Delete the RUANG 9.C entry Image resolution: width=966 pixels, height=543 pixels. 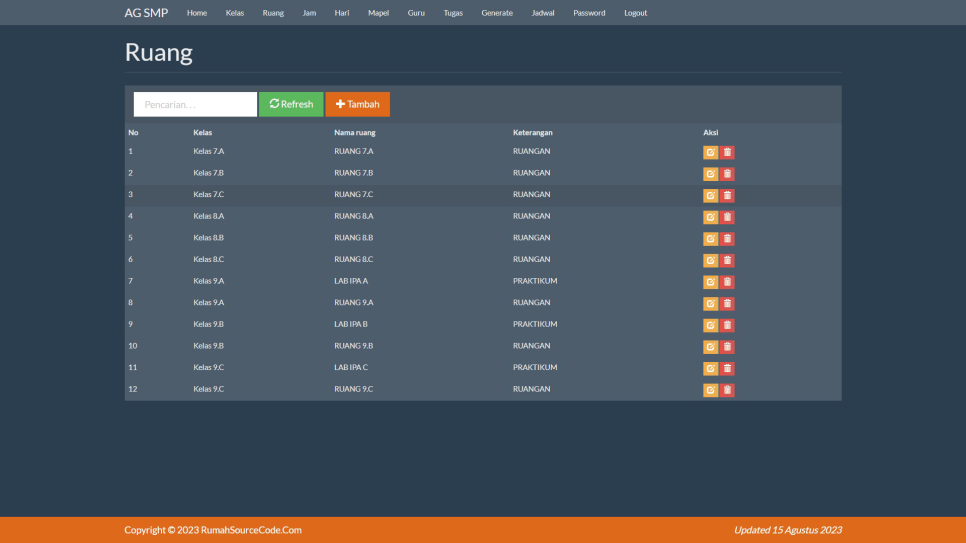(x=727, y=390)
